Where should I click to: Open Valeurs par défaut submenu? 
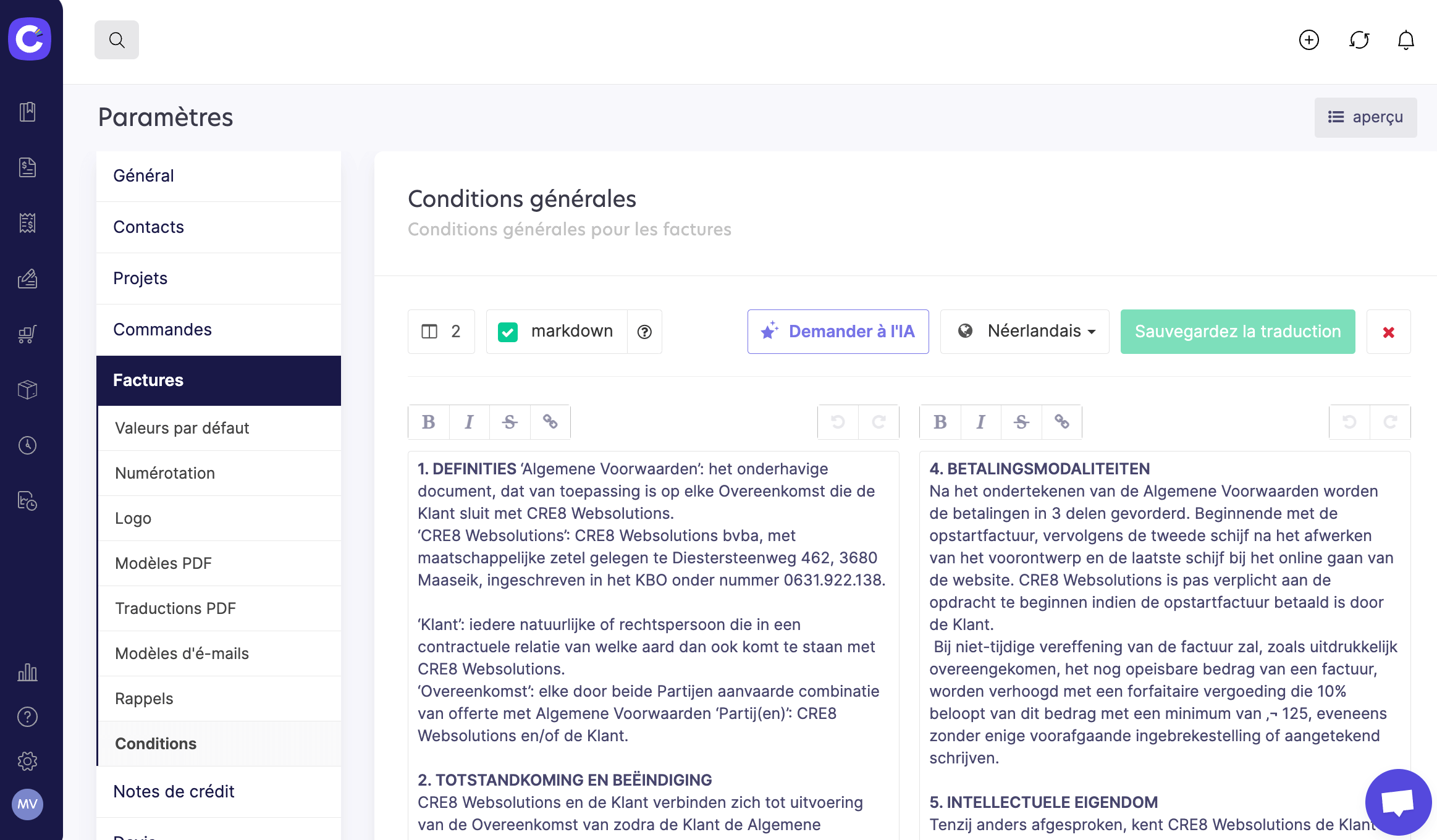pyautogui.click(x=220, y=428)
